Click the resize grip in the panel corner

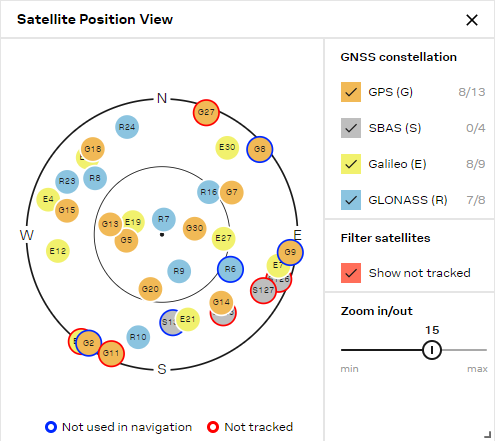click(488, 434)
